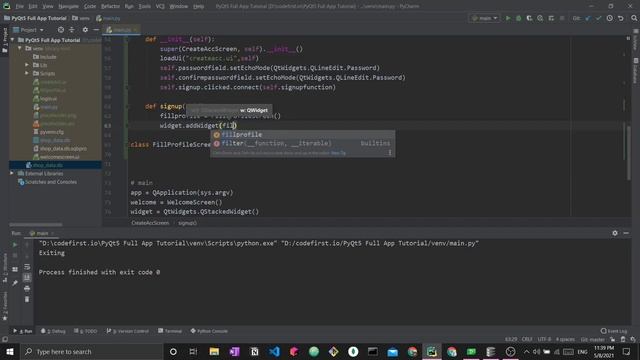This screenshot has width=640, height=360.
Task: Collapse PyQt5 Full App Tutorial root folder
Action: tap(12, 40)
